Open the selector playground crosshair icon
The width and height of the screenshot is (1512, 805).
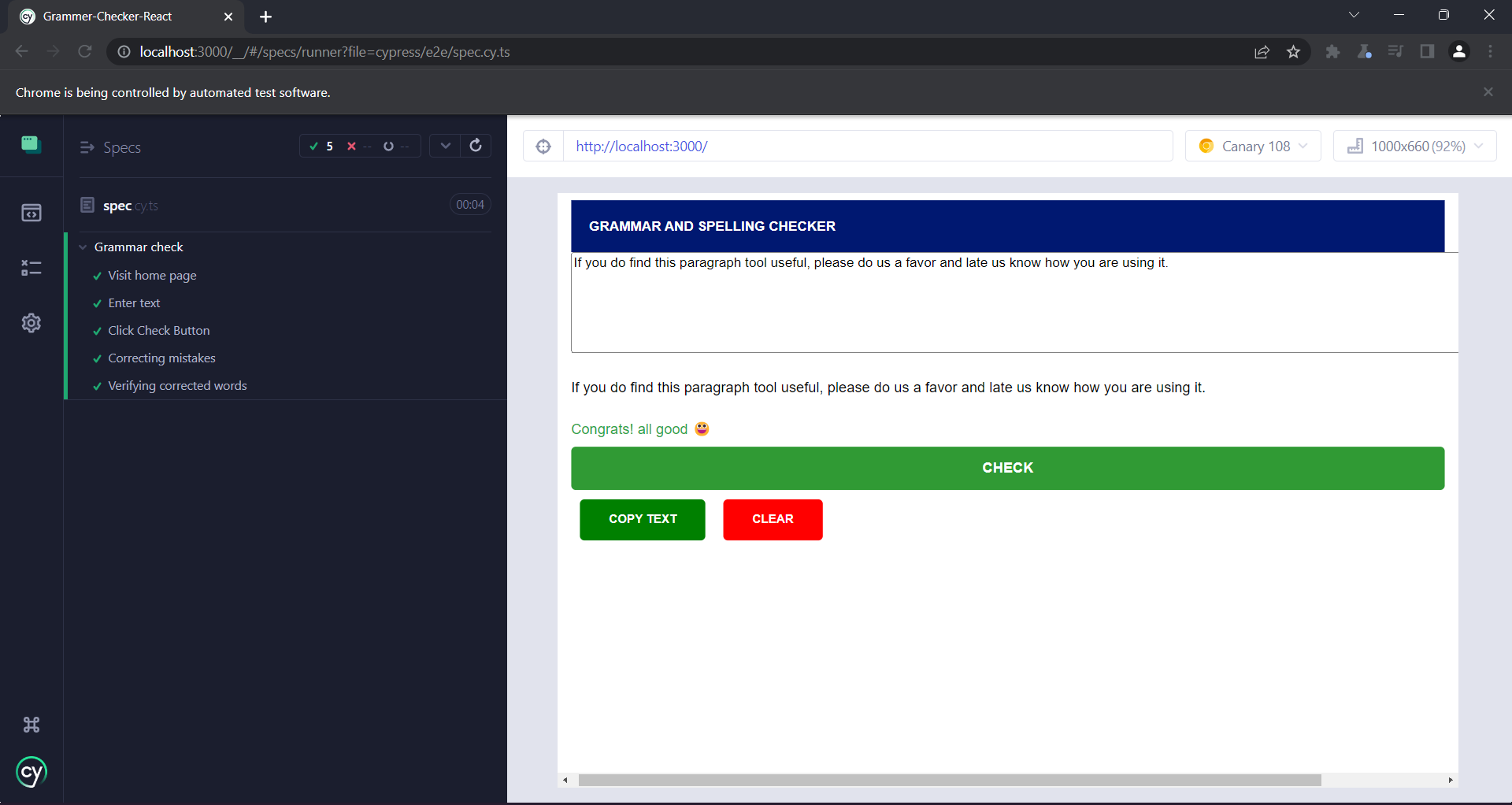[543, 146]
